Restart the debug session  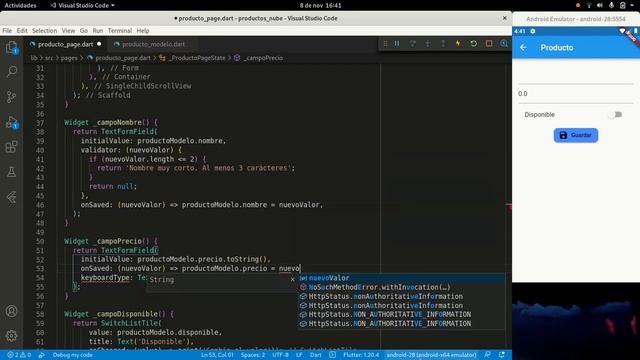(x=473, y=44)
